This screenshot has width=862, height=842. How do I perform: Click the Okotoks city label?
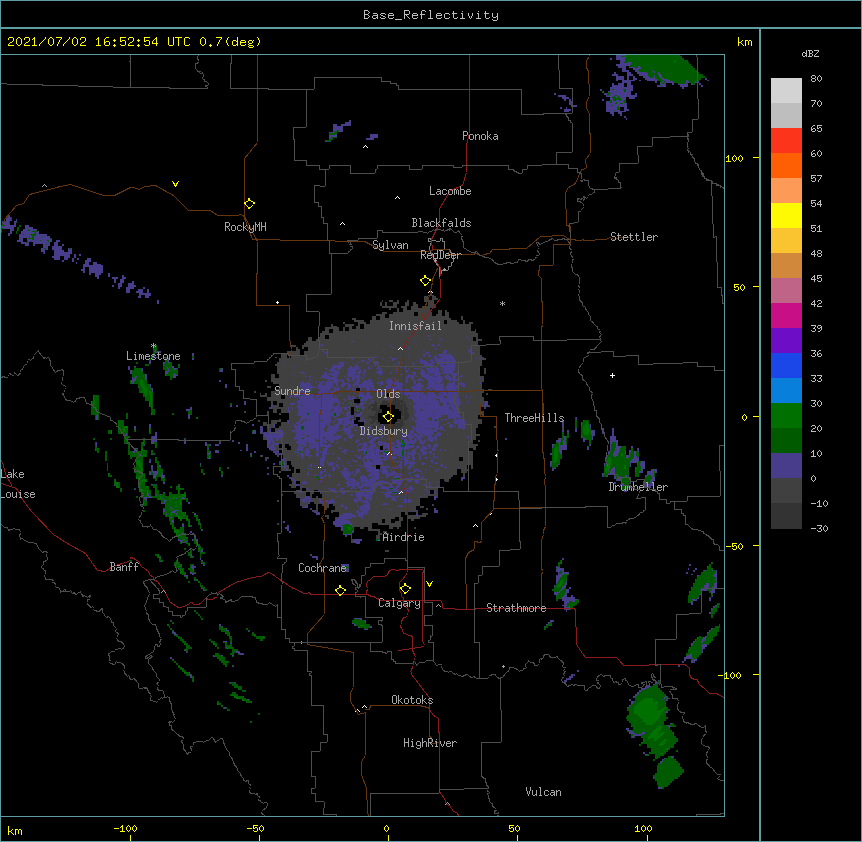coord(412,700)
